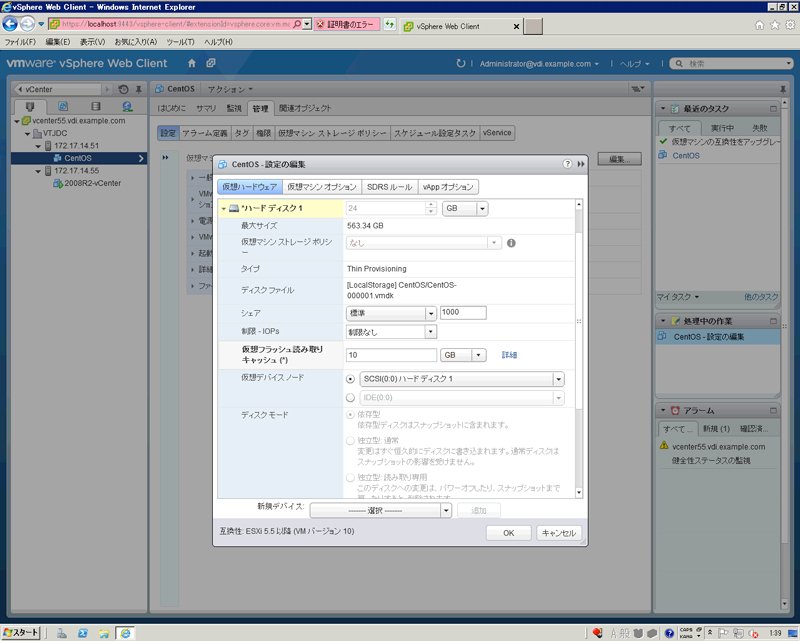Click the vSphere search box
The image size is (800, 641).
[x=732, y=63]
